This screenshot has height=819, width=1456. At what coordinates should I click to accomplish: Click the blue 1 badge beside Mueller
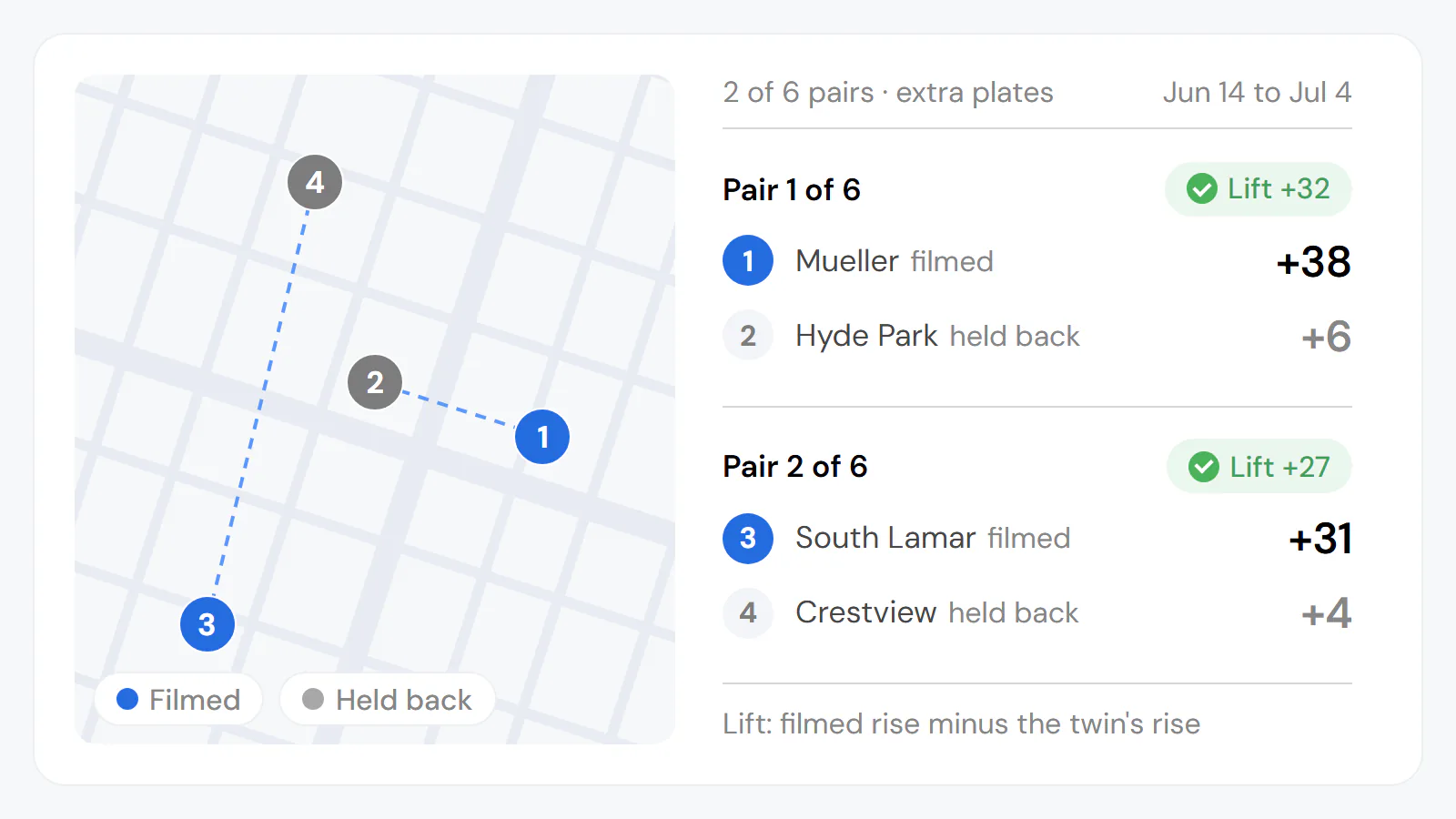coord(748,260)
